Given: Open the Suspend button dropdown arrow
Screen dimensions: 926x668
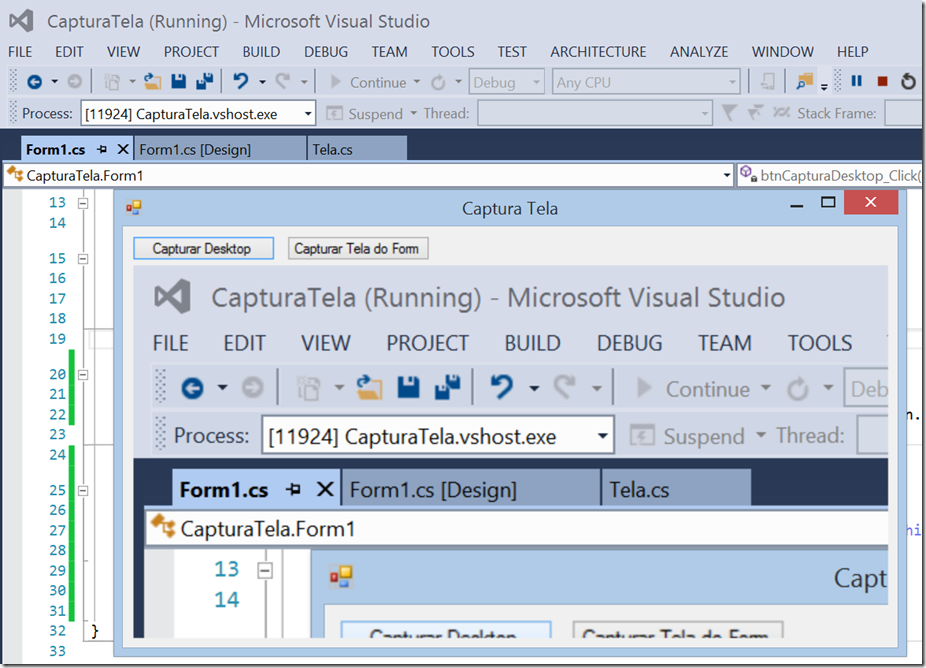Looking at the screenshot, I should 413,113.
